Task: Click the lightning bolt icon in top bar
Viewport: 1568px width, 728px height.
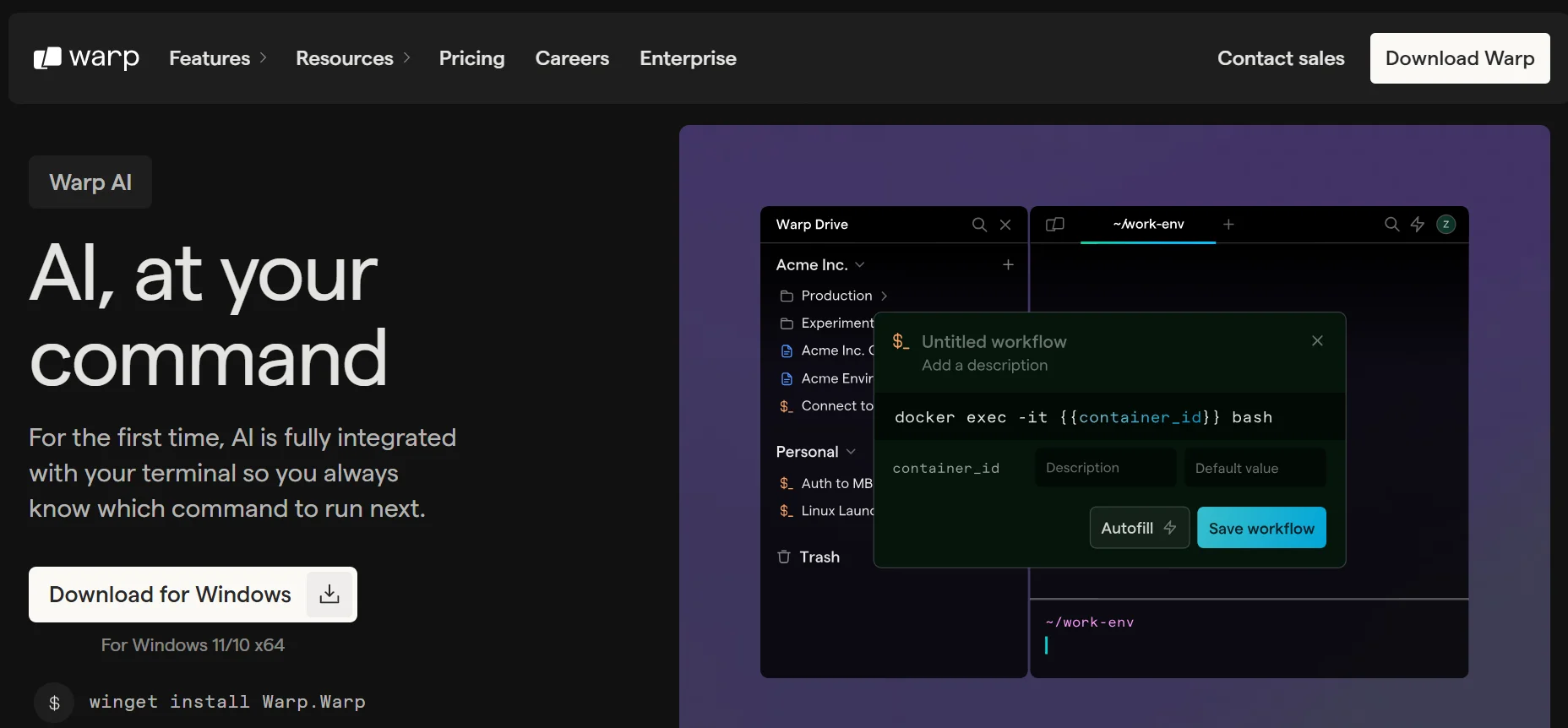Action: pos(1418,225)
